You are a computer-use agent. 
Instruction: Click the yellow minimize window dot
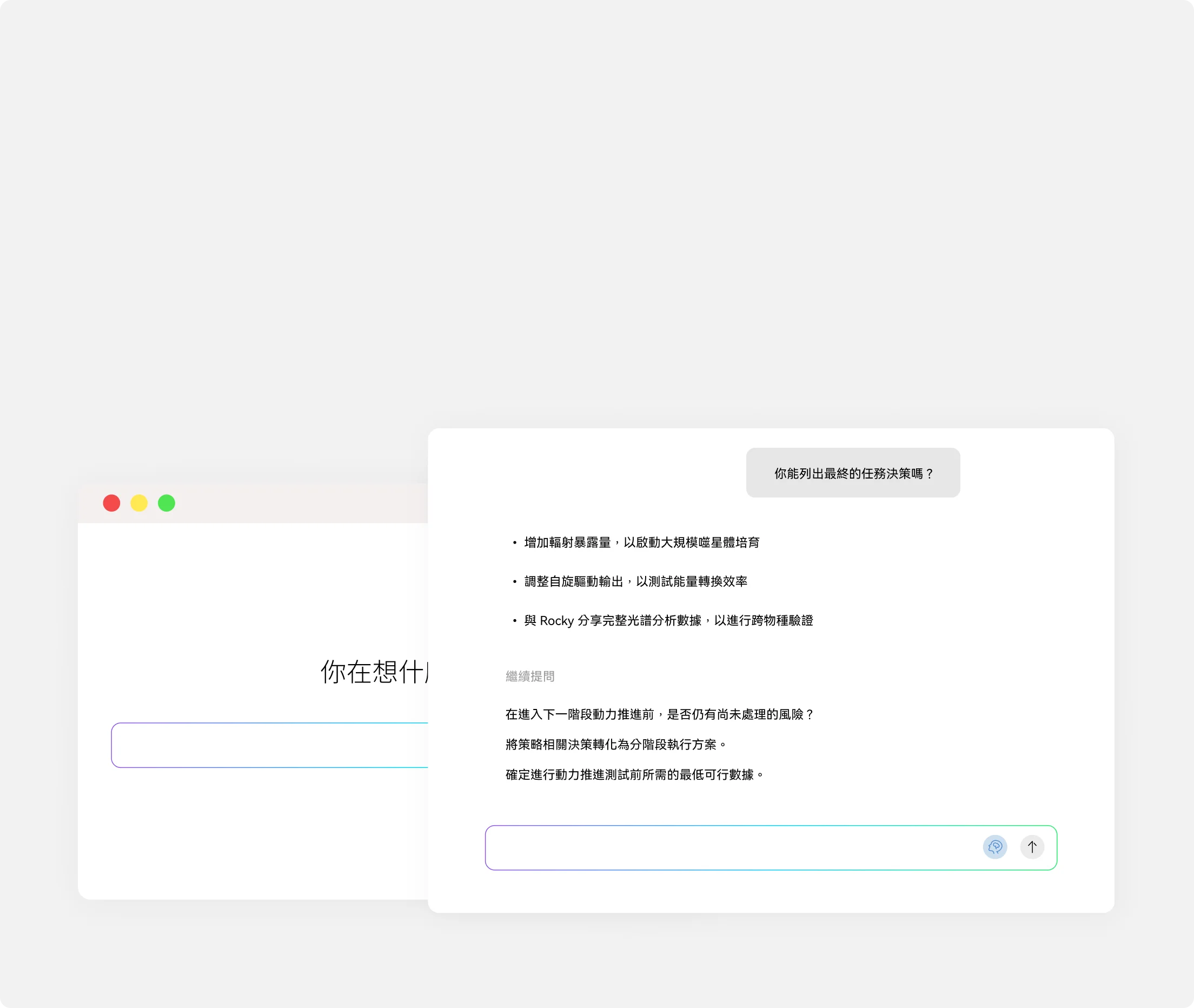pyautogui.click(x=139, y=503)
